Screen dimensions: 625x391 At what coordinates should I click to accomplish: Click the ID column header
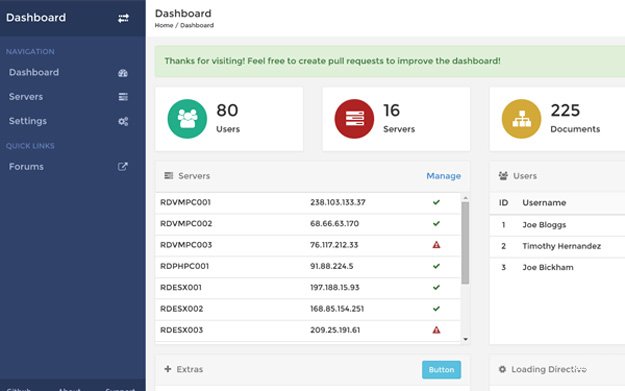(x=503, y=202)
